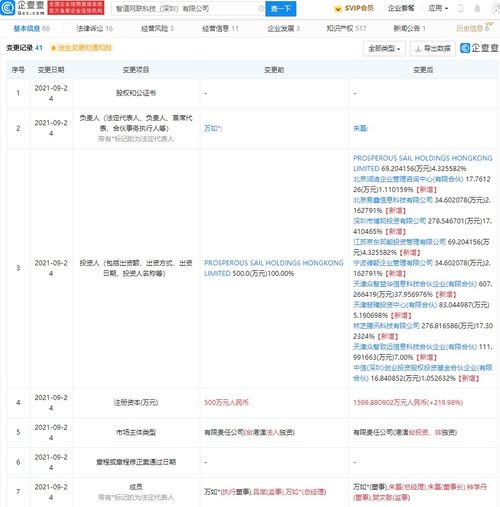Image resolution: width=500 pixels, height=507 pixels.
Task: Open 朱磊 link in row 2 after column
Action: 360,128
